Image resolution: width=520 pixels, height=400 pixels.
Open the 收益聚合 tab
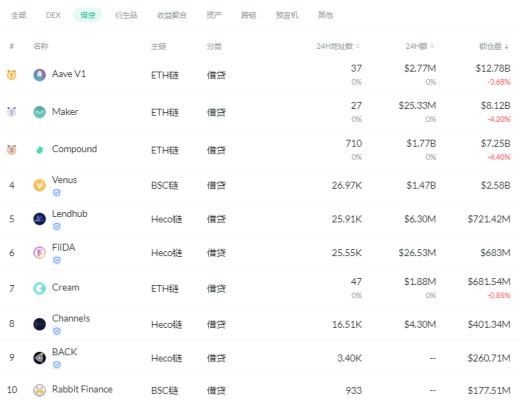(172, 15)
